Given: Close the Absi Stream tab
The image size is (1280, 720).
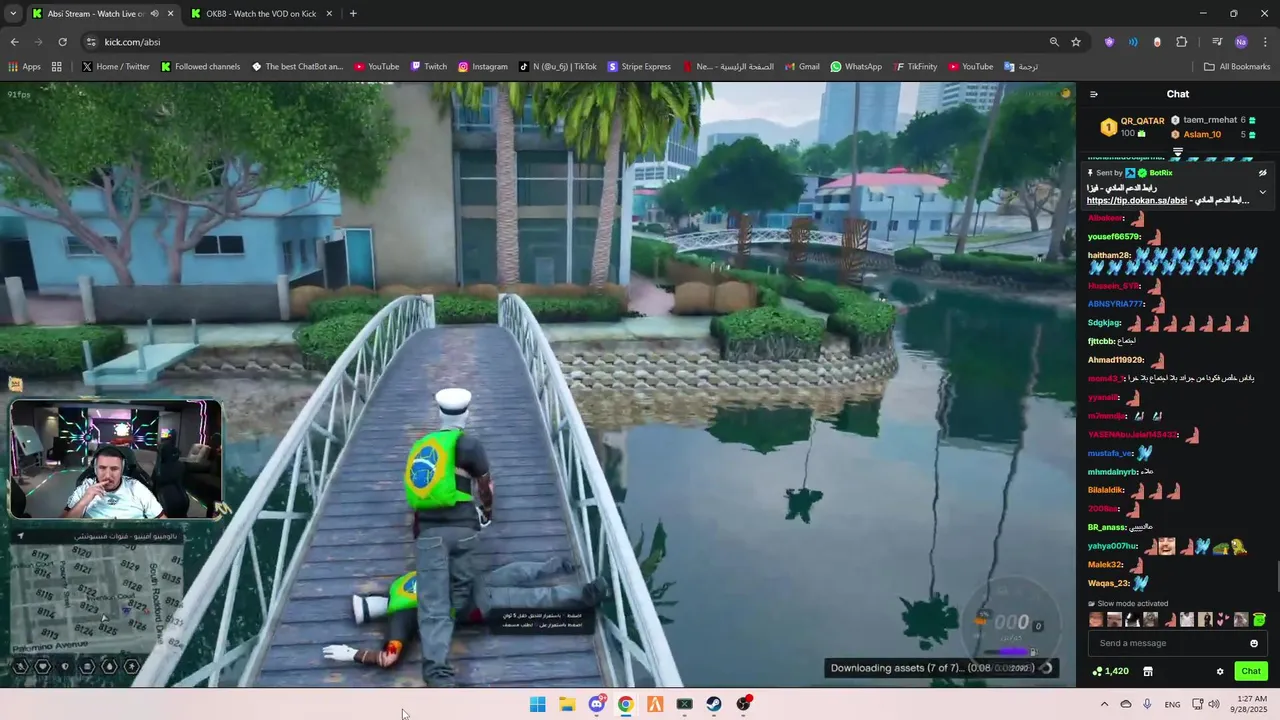Looking at the screenshot, I should (x=170, y=14).
